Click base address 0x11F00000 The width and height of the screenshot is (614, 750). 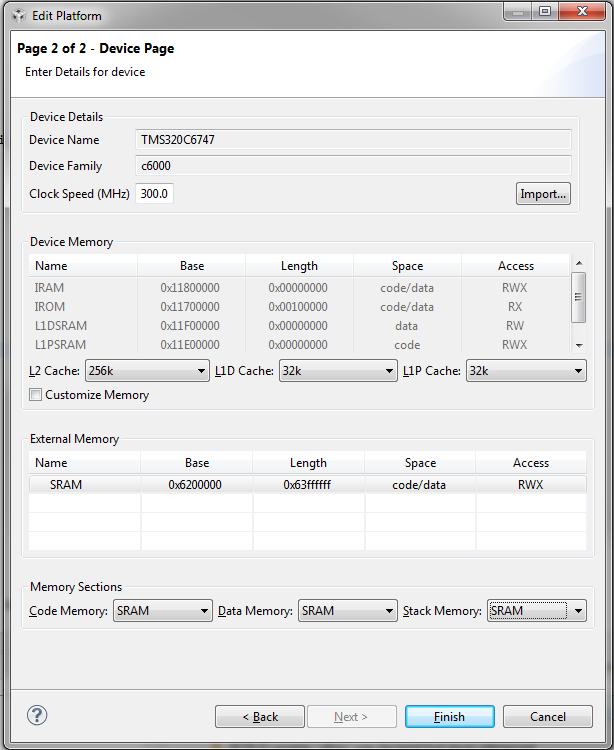(190, 326)
